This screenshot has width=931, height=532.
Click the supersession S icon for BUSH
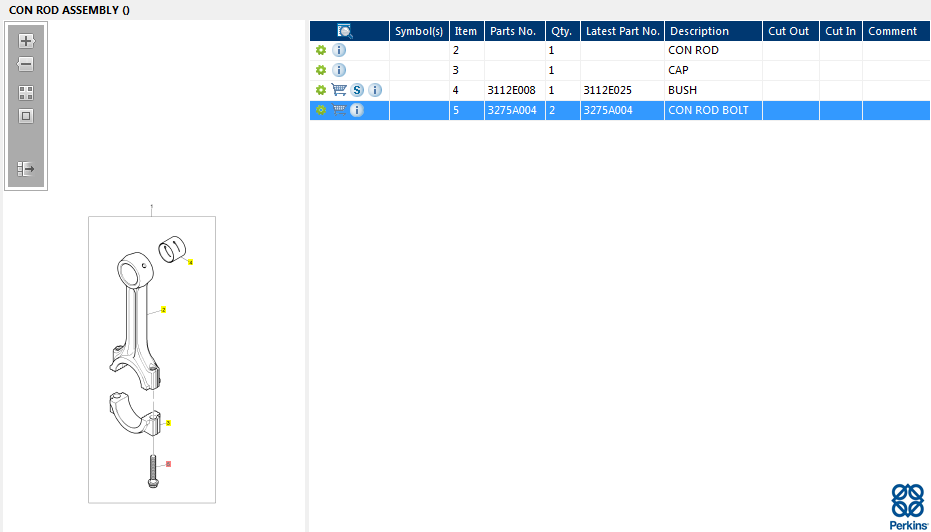click(357, 90)
